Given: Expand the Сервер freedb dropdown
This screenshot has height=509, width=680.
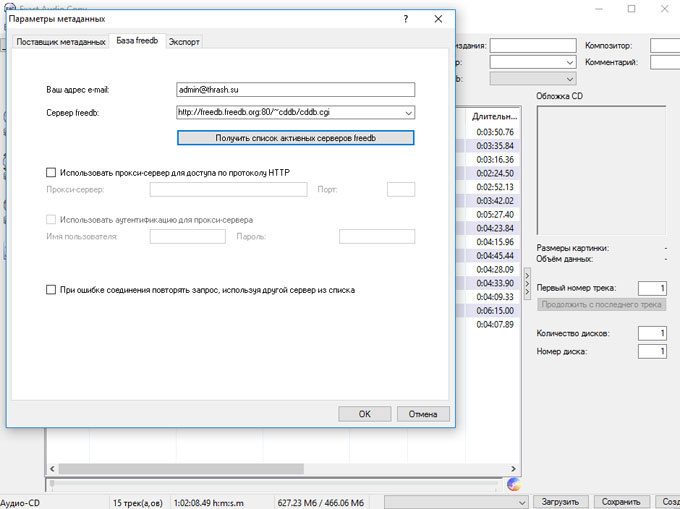Looking at the screenshot, I should tap(408, 113).
